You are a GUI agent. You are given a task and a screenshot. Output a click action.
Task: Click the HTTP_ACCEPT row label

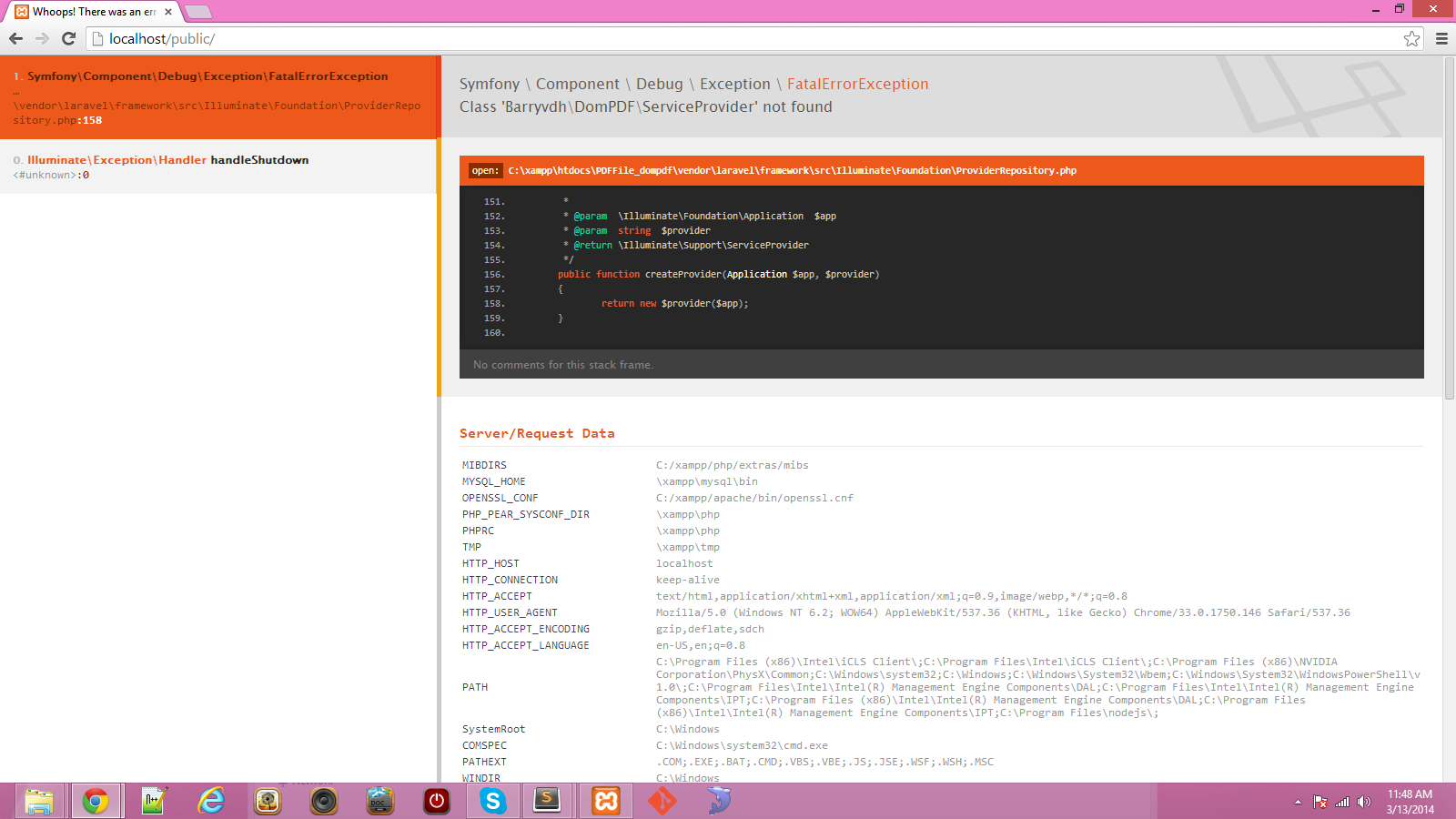(x=497, y=596)
